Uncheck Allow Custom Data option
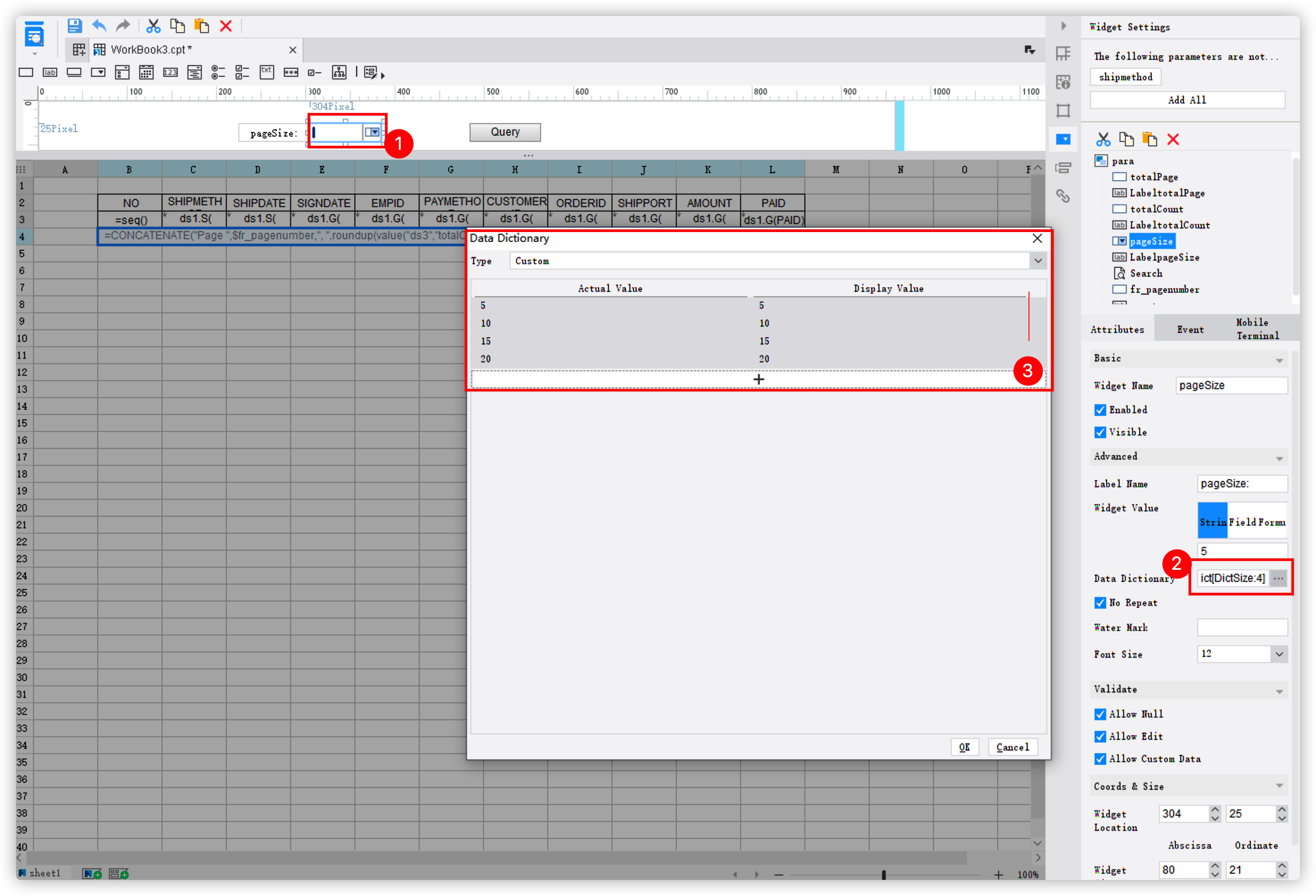The width and height of the screenshot is (1316, 896). click(x=1100, y=759)
